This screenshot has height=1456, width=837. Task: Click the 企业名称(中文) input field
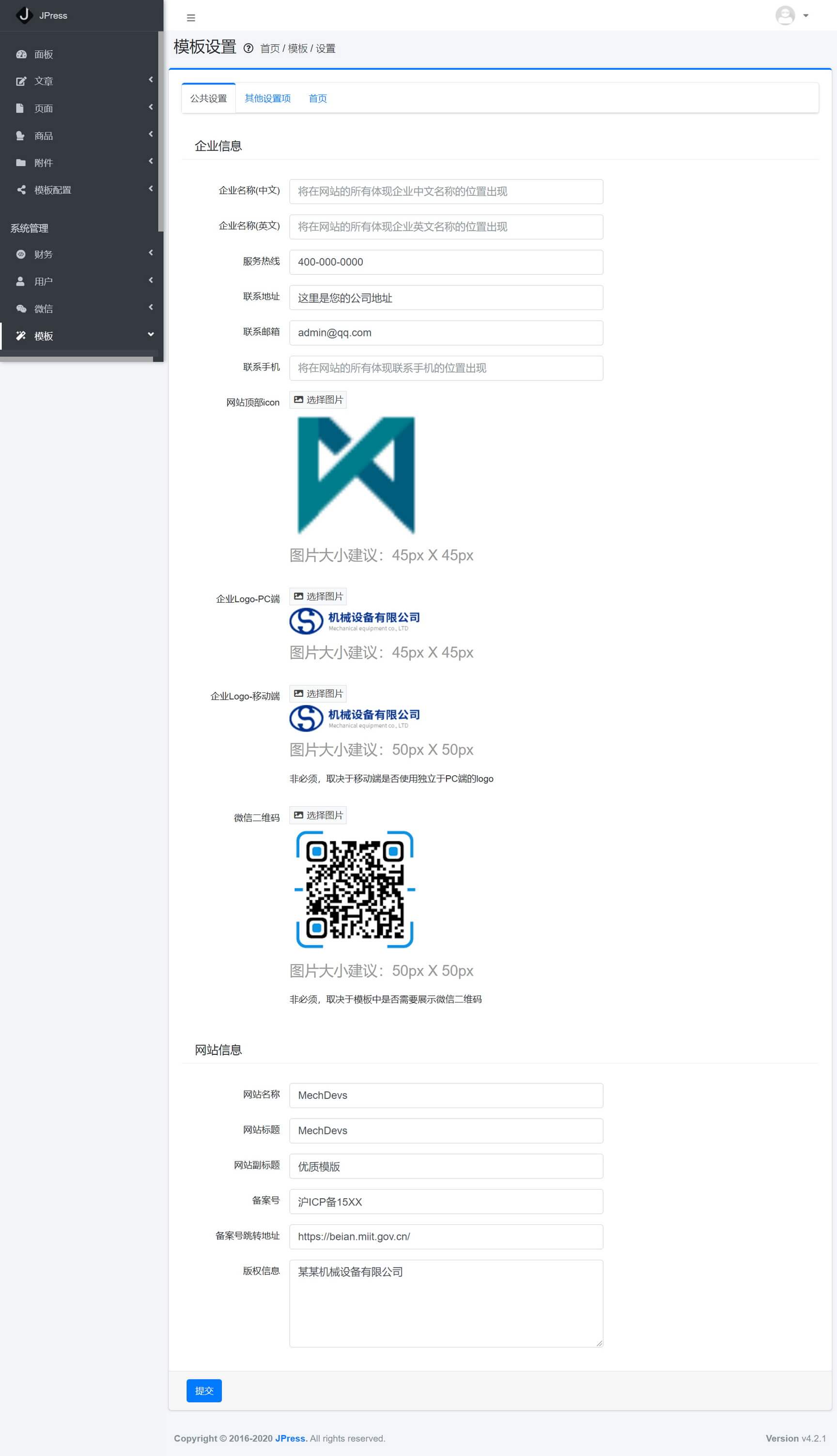pos(446,191)
